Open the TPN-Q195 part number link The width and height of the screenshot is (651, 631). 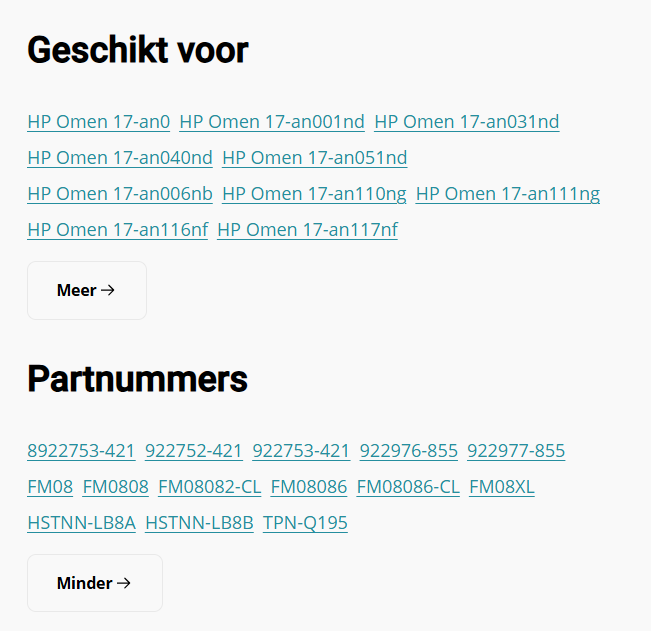point(305,523)
